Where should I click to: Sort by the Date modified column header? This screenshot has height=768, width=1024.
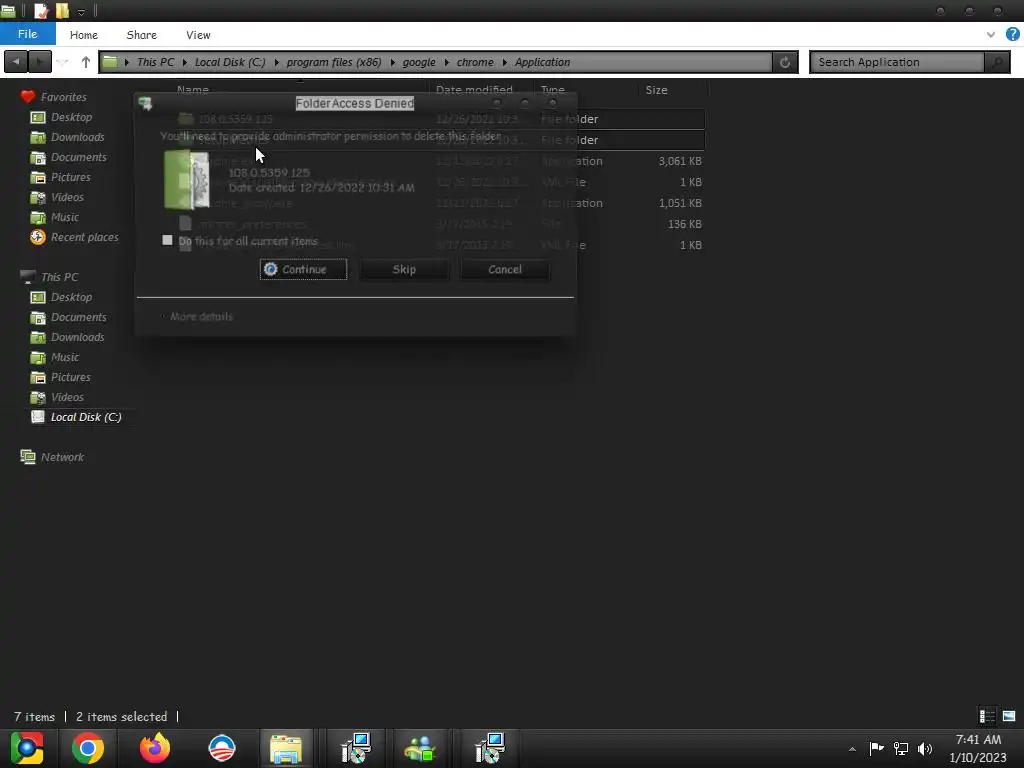click(475, 90)
